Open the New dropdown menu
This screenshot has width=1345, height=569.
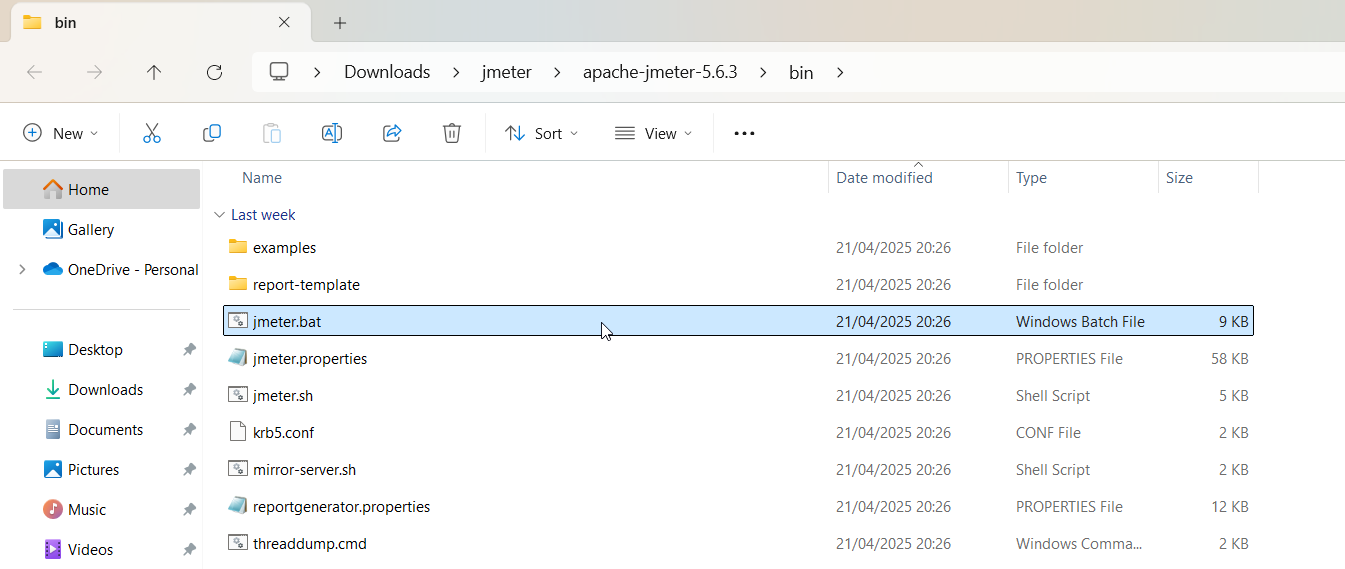pos(61,133)
